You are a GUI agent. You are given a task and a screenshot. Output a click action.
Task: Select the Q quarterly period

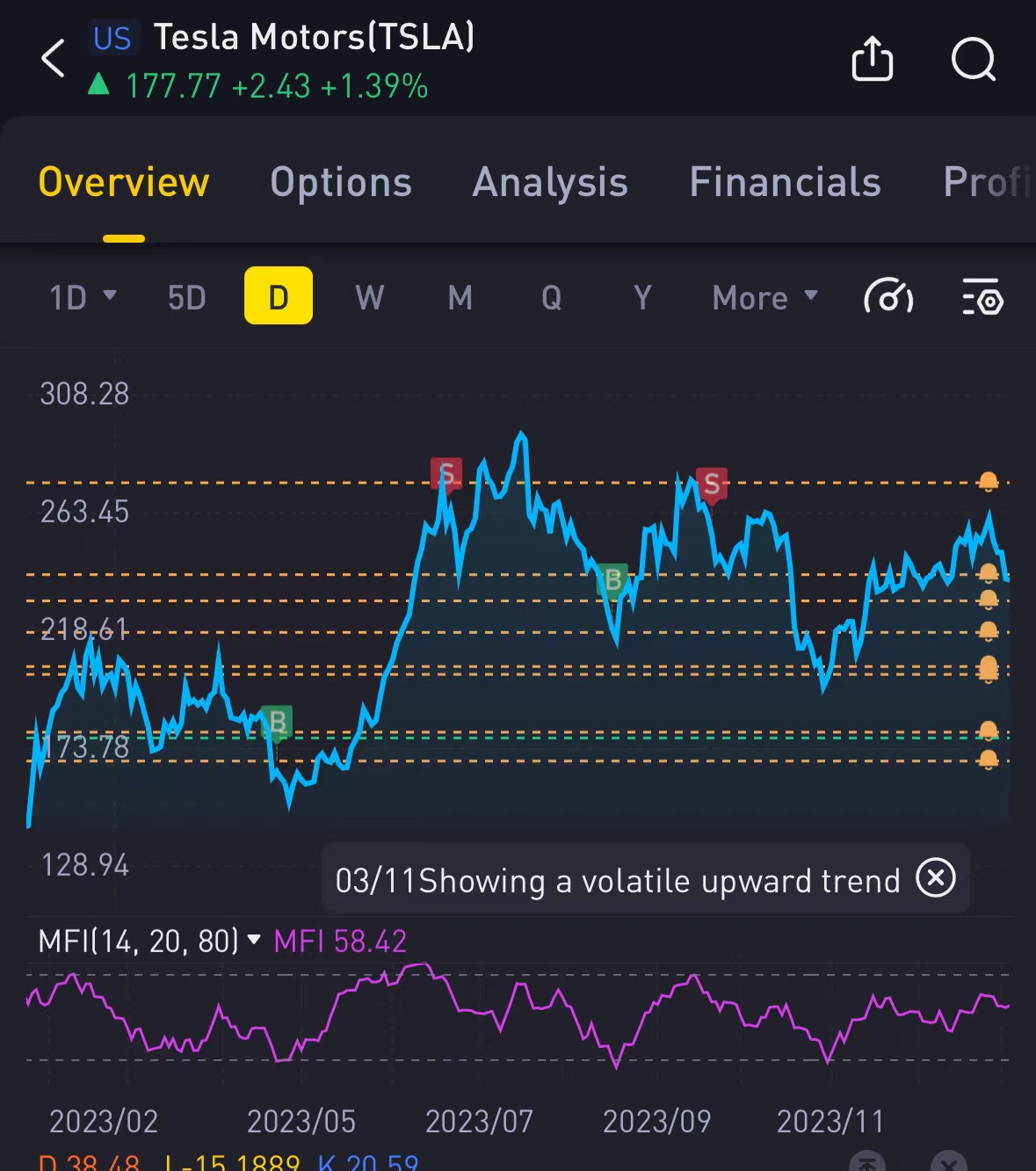552,297
